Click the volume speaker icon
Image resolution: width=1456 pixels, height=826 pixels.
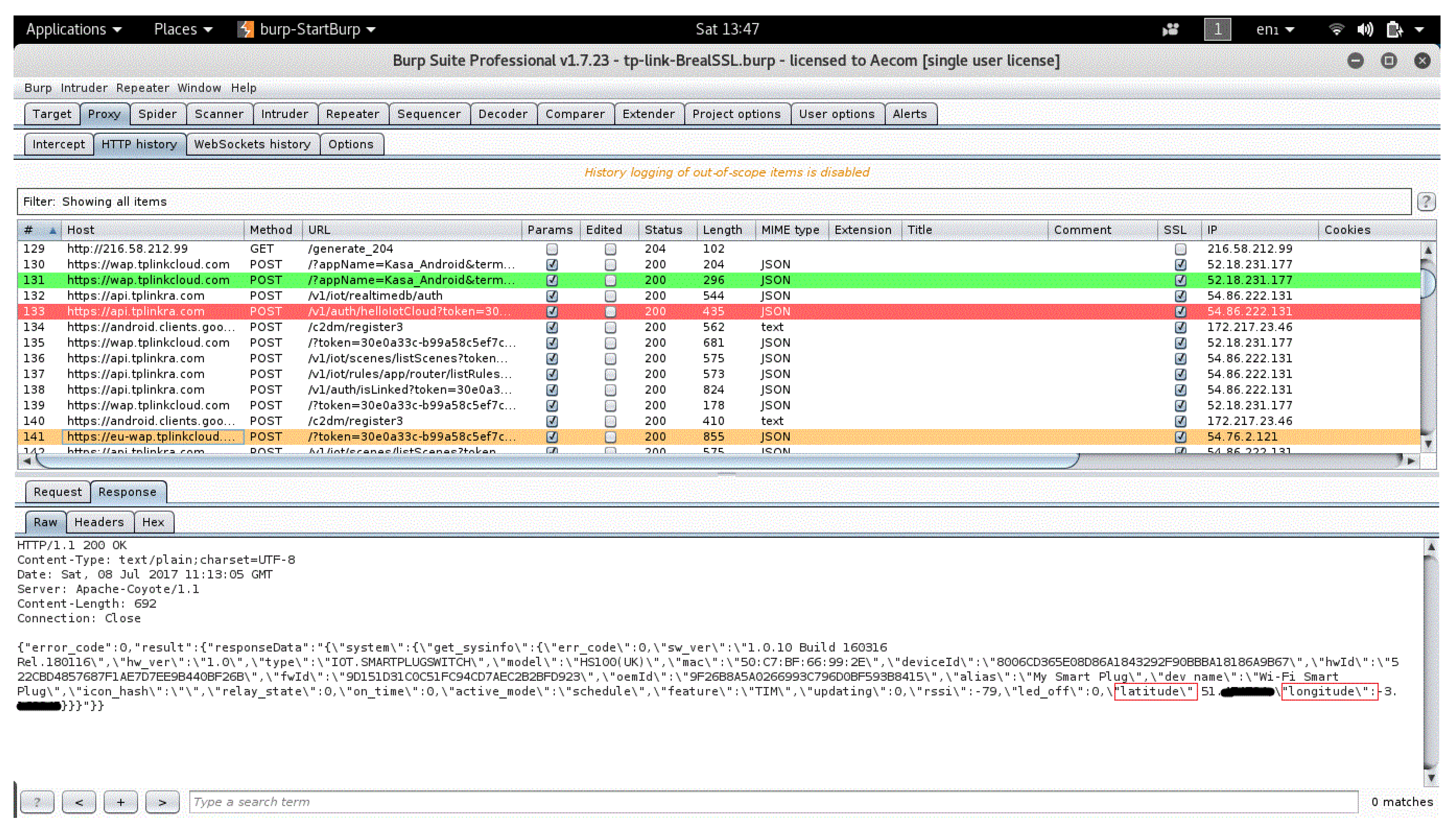click(1365, 29)
